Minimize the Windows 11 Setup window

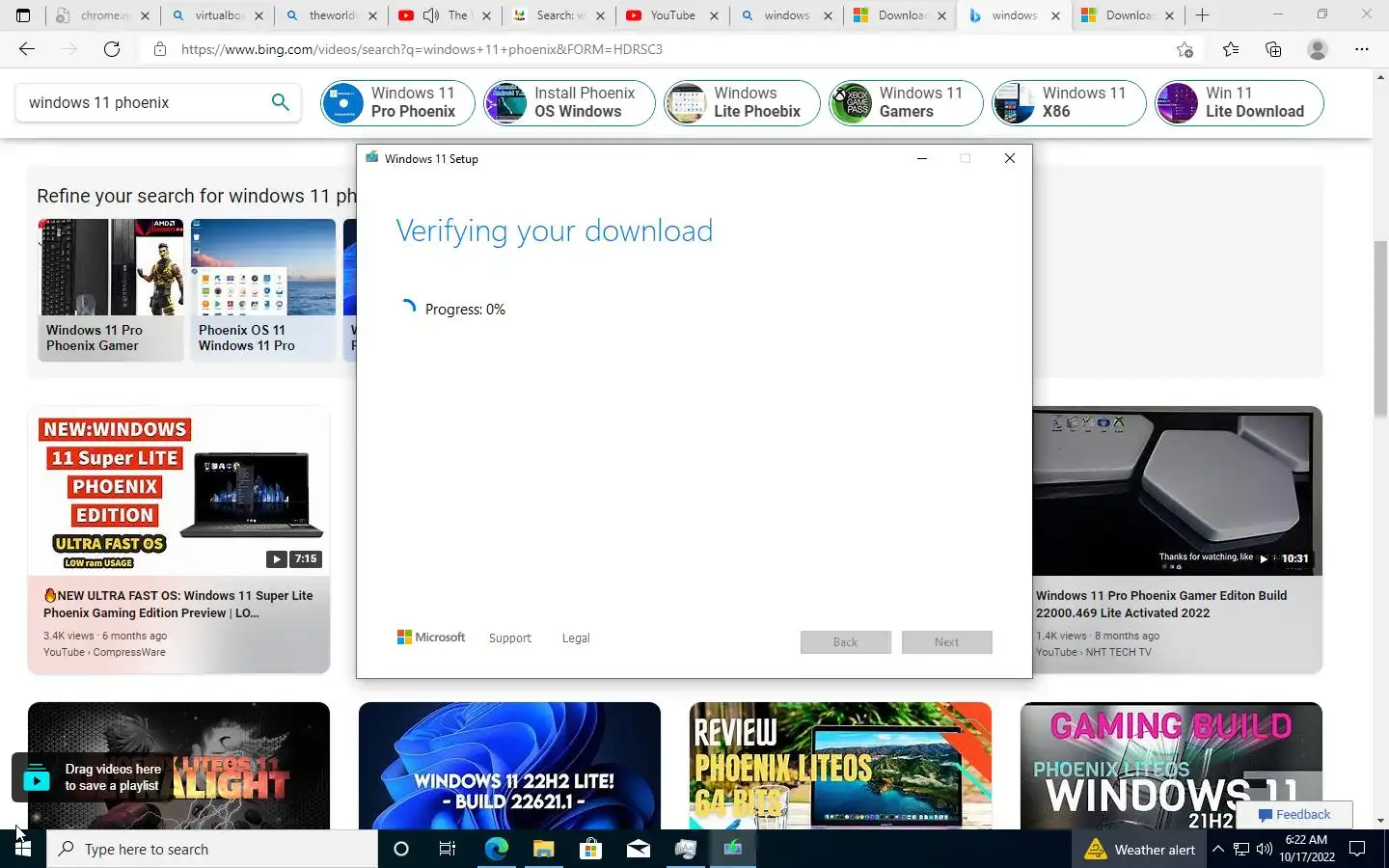coord(922,158)
